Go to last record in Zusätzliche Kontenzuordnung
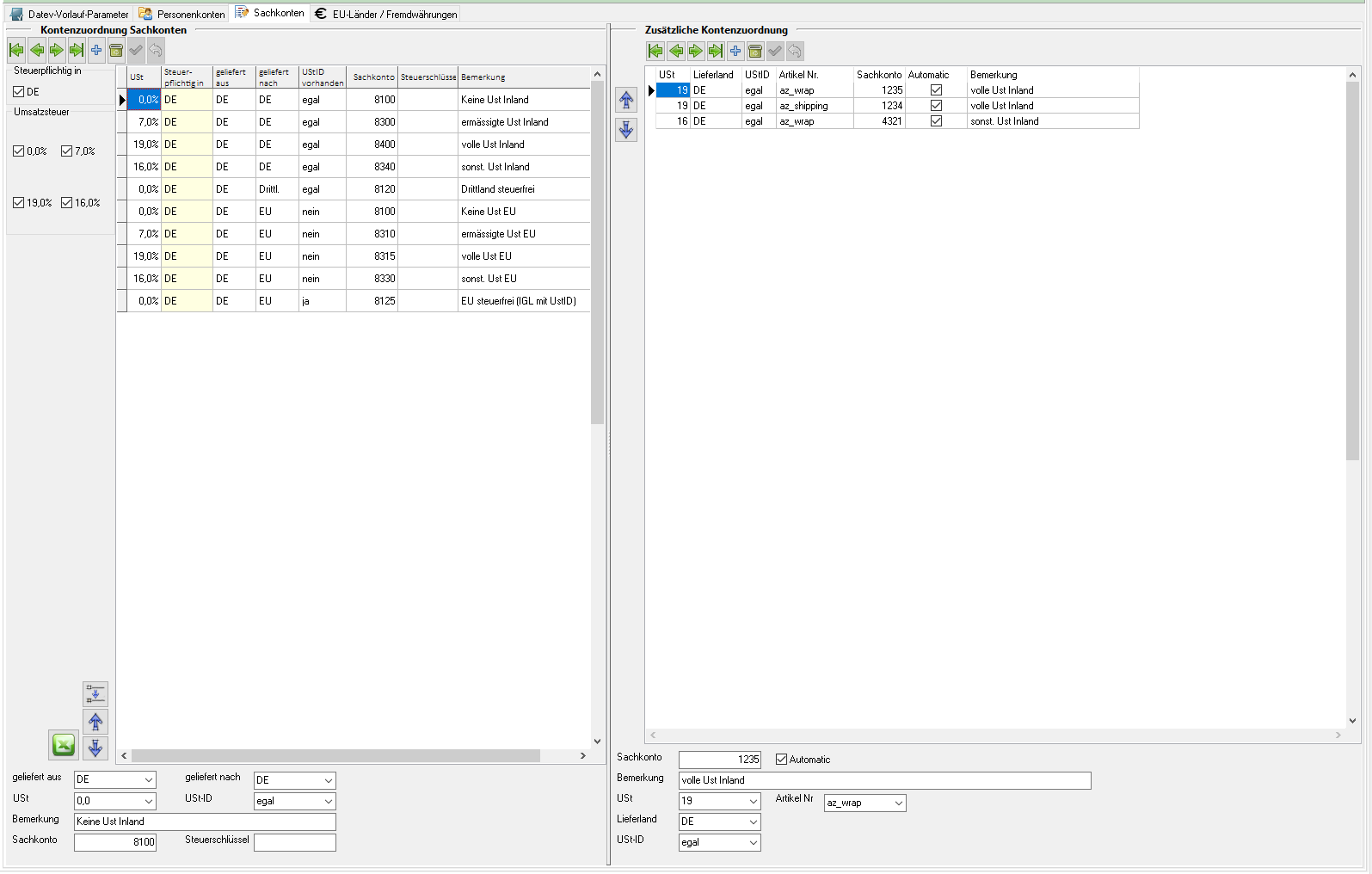This screenshot has width=1372, height=874. [716, 52]
